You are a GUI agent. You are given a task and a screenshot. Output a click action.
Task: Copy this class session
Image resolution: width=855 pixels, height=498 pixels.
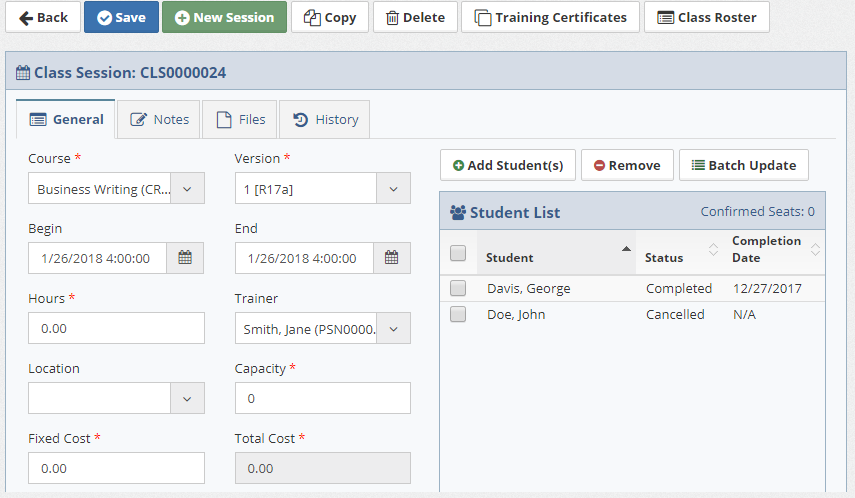[330, 17]
